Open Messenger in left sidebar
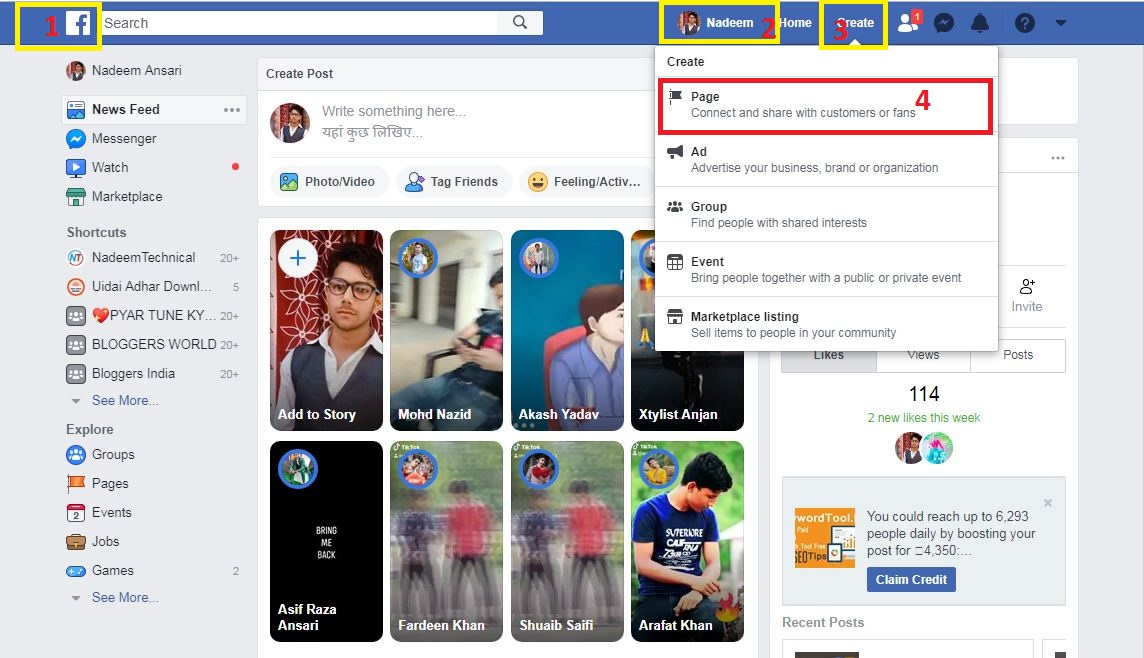This screenshot has width=1144, height=658. [112, 139]
